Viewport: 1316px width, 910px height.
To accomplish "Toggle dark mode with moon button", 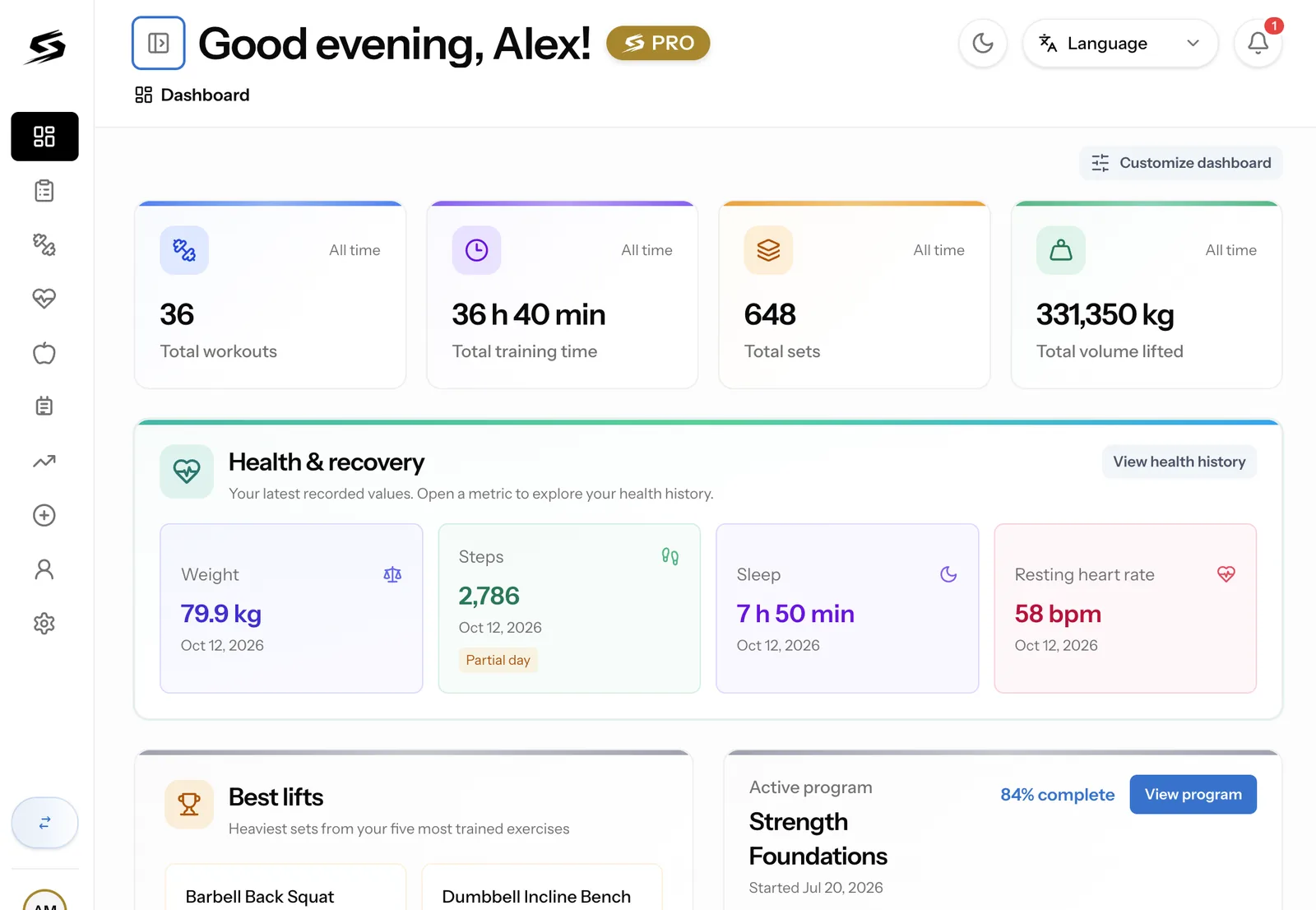I will (983, 43).
